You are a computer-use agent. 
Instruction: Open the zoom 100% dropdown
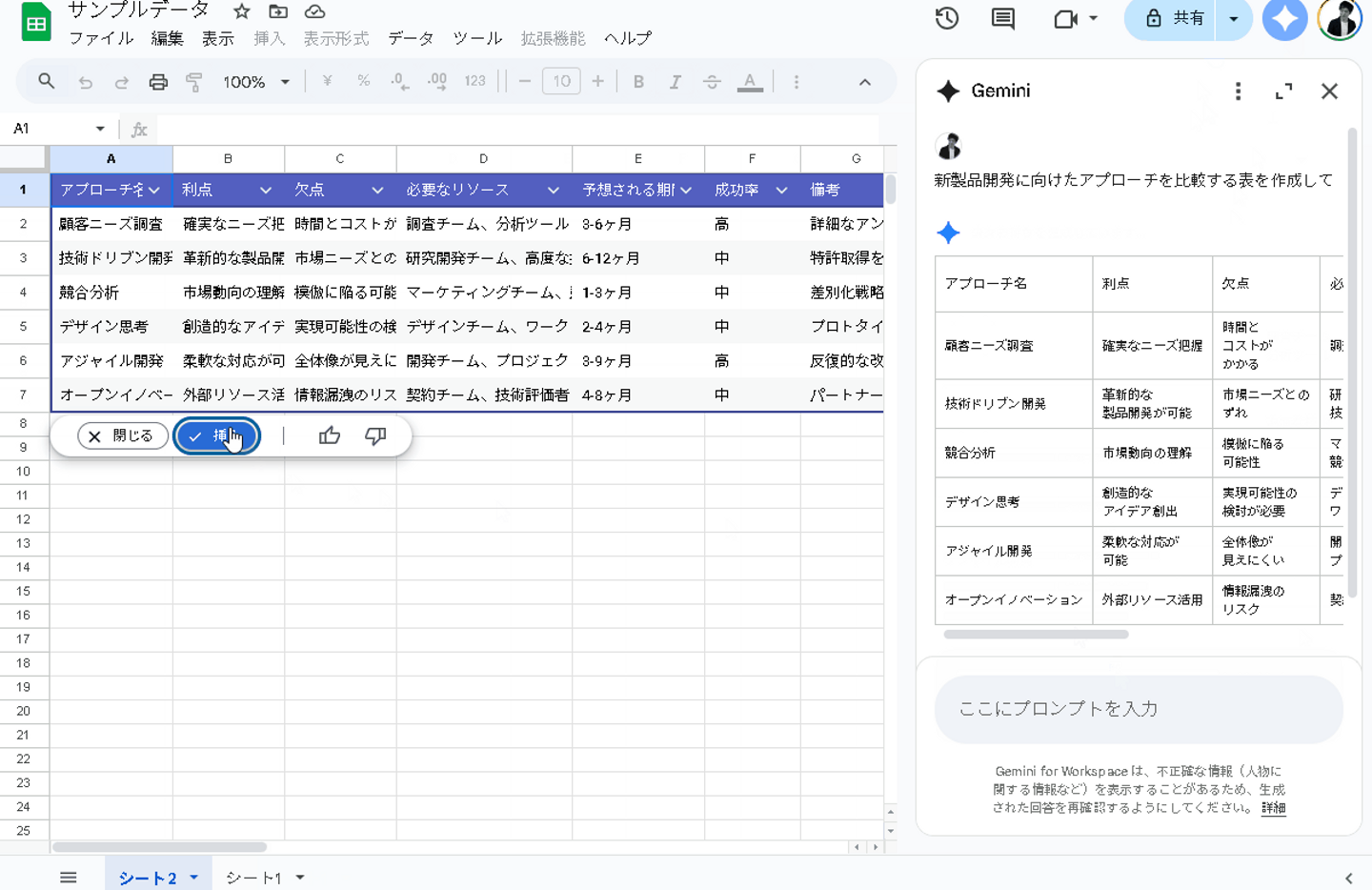pos(255,82)
